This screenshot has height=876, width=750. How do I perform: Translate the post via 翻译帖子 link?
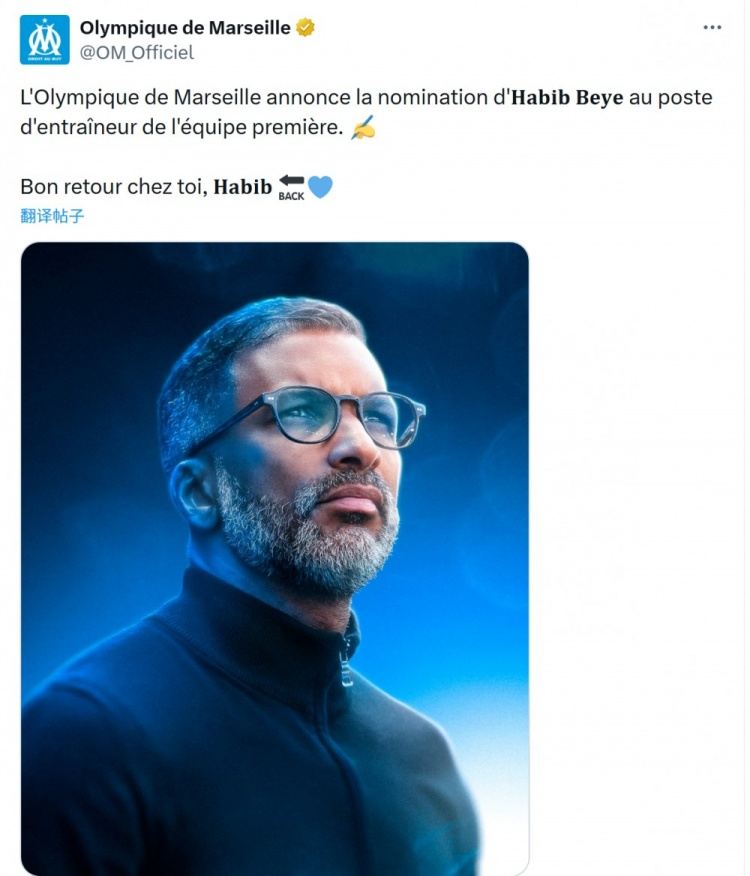pyautogui.click(x=52, y=215)
